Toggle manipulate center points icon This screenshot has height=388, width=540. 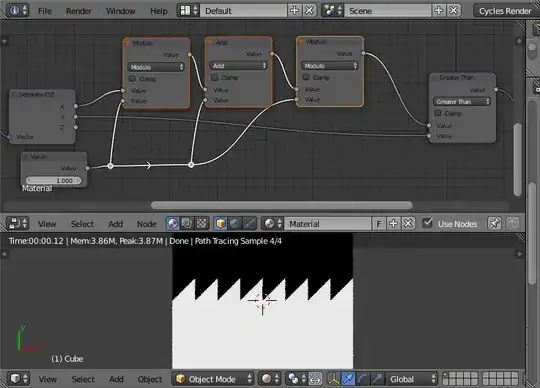315,379
